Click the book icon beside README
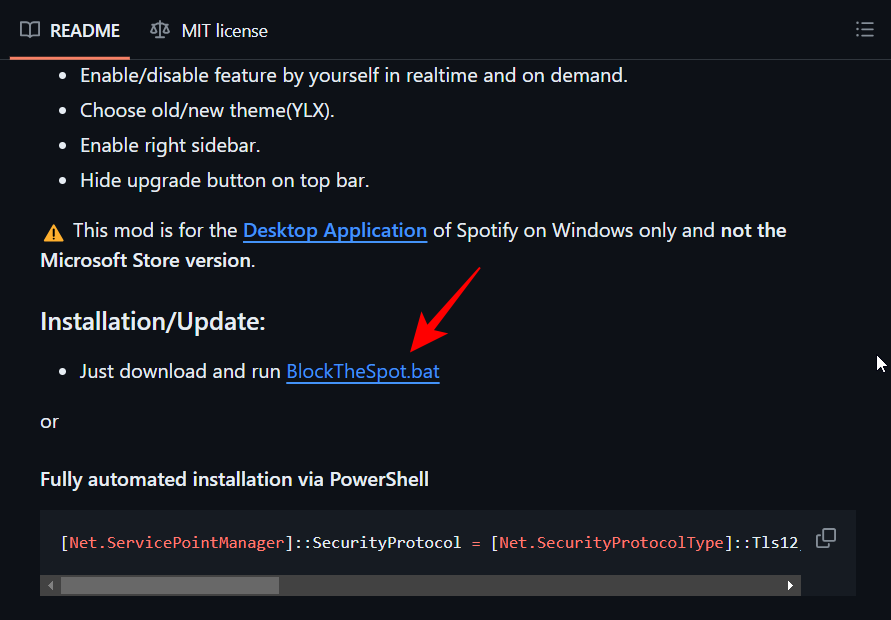This screenshot has height=620, width=891. (x=29, y=30)
